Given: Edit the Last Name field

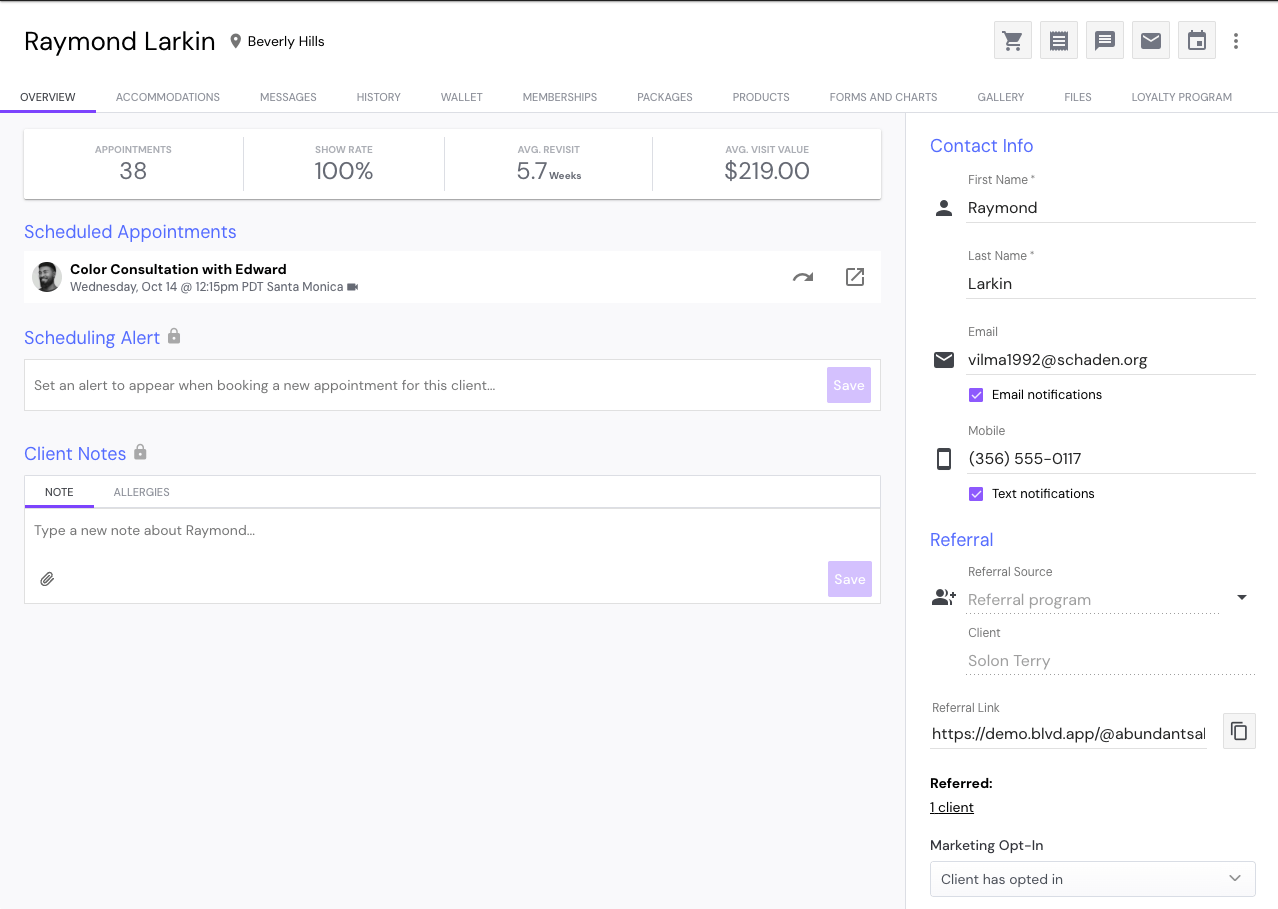Looking at the screenshot, I should (x=1111, y=284).
